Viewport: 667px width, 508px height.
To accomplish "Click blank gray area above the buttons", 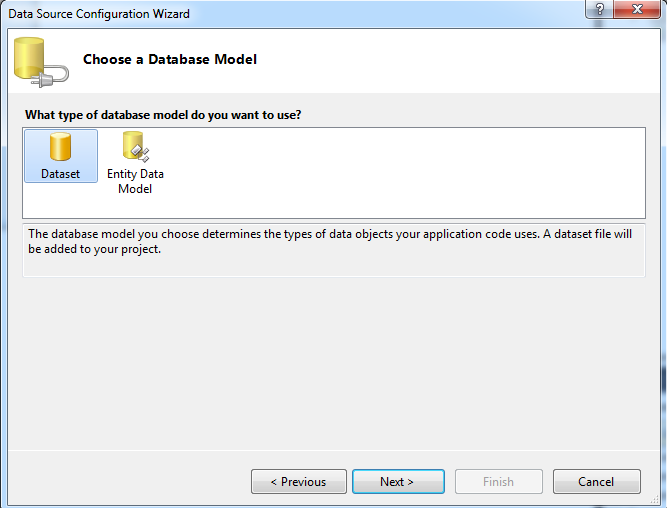I will pos(334,364).
